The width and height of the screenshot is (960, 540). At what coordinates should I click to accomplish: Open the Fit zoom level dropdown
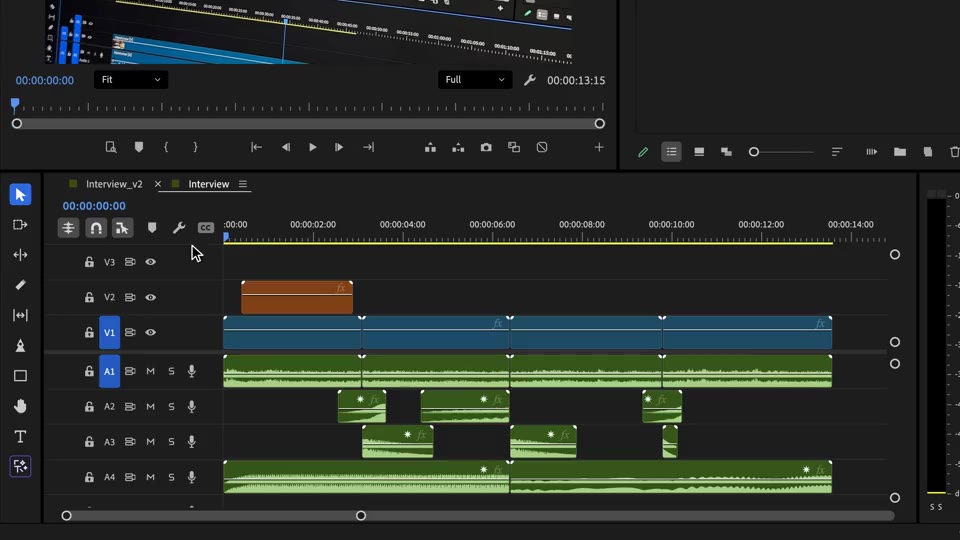pyautogui.click(x=131, y=80)
